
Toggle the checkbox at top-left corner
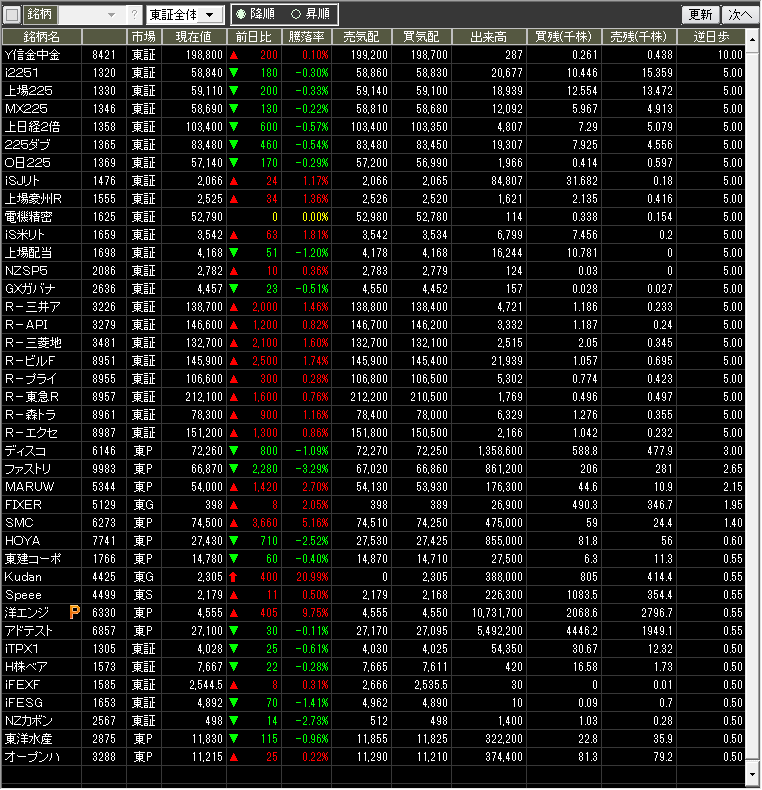pos(12,15)
